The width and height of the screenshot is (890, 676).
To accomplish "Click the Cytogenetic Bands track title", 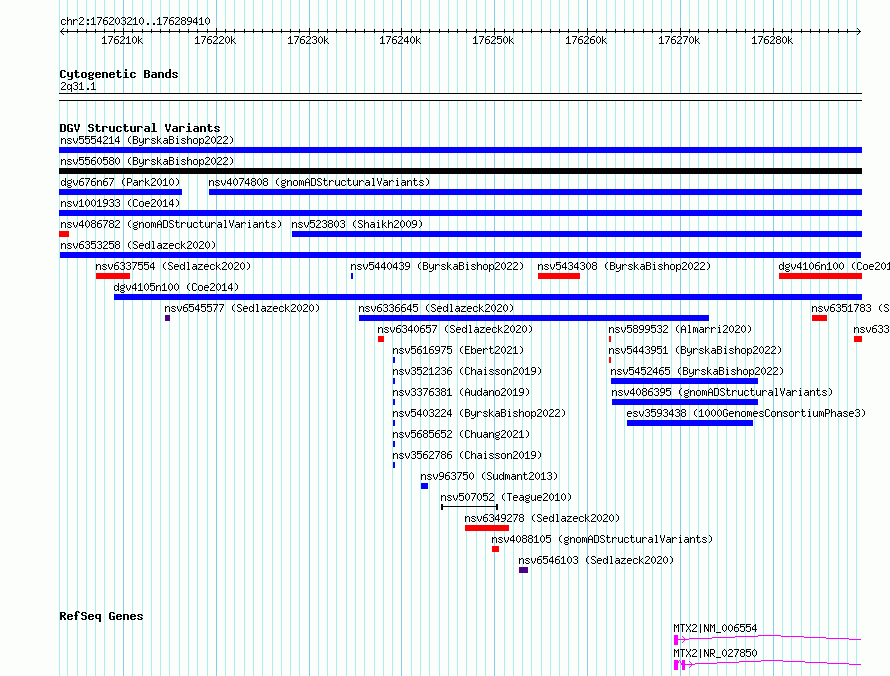I will 119,74.
